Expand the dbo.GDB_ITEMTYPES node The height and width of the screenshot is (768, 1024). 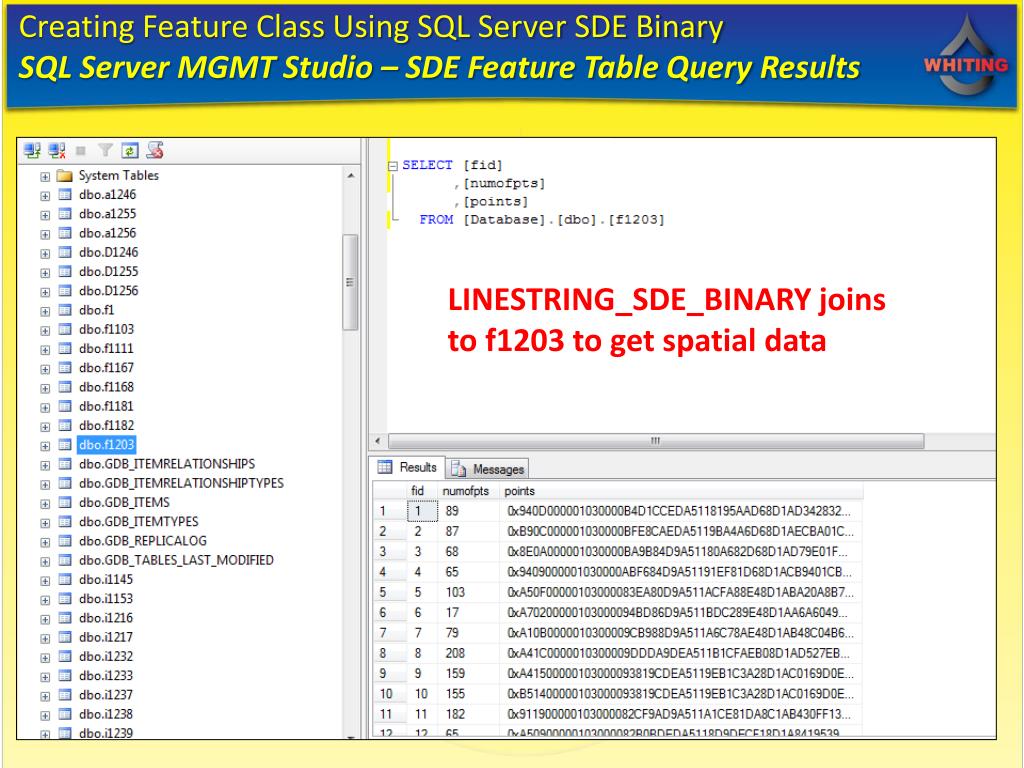point(45,523)
